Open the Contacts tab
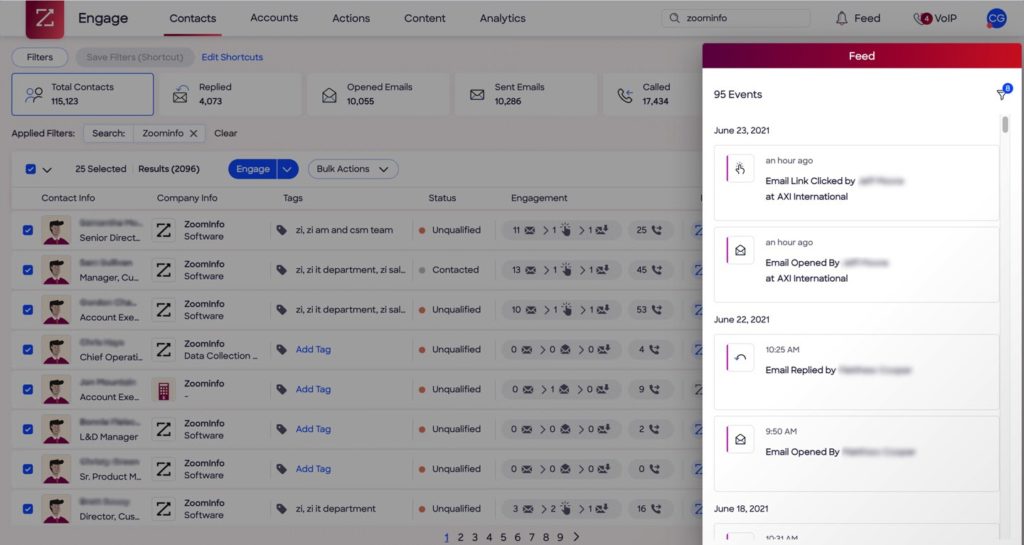 coord(193,18)
